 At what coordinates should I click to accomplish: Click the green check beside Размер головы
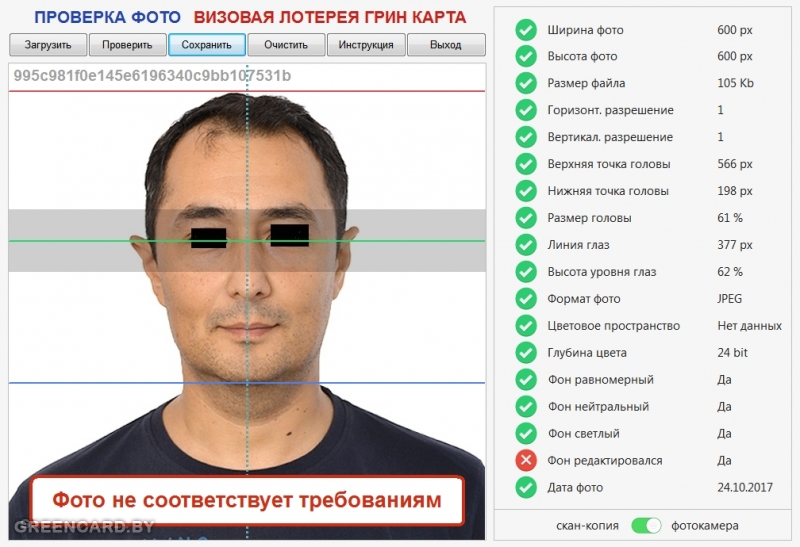pos(526,218)
